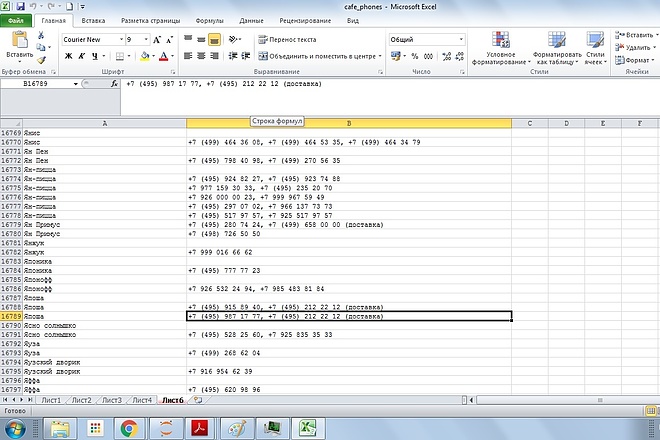Toggle bold formatting (Ж)
This screenshot has width=660, height=440.
click(69, 56)
